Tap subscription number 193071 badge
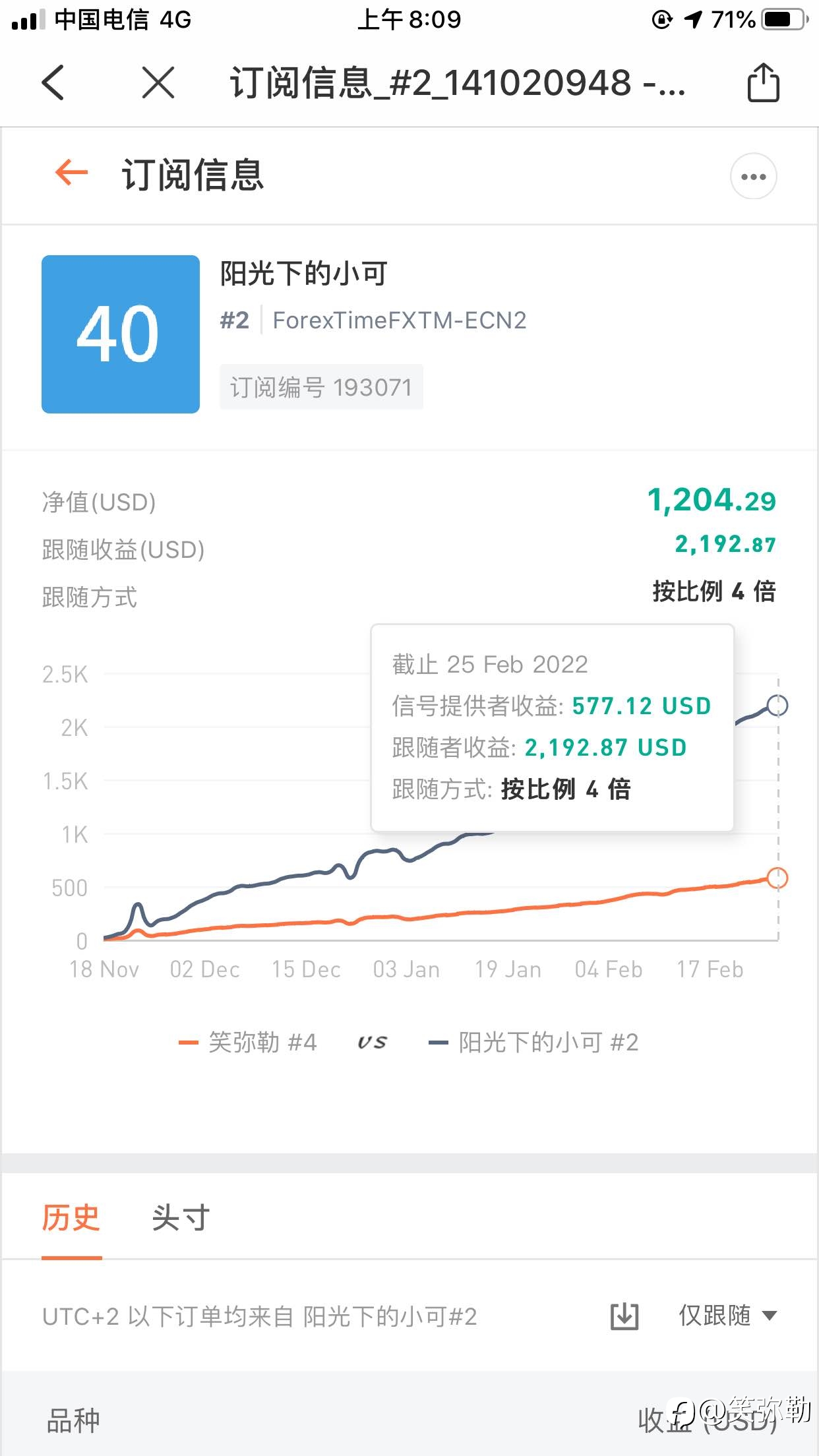 [321, 387]
